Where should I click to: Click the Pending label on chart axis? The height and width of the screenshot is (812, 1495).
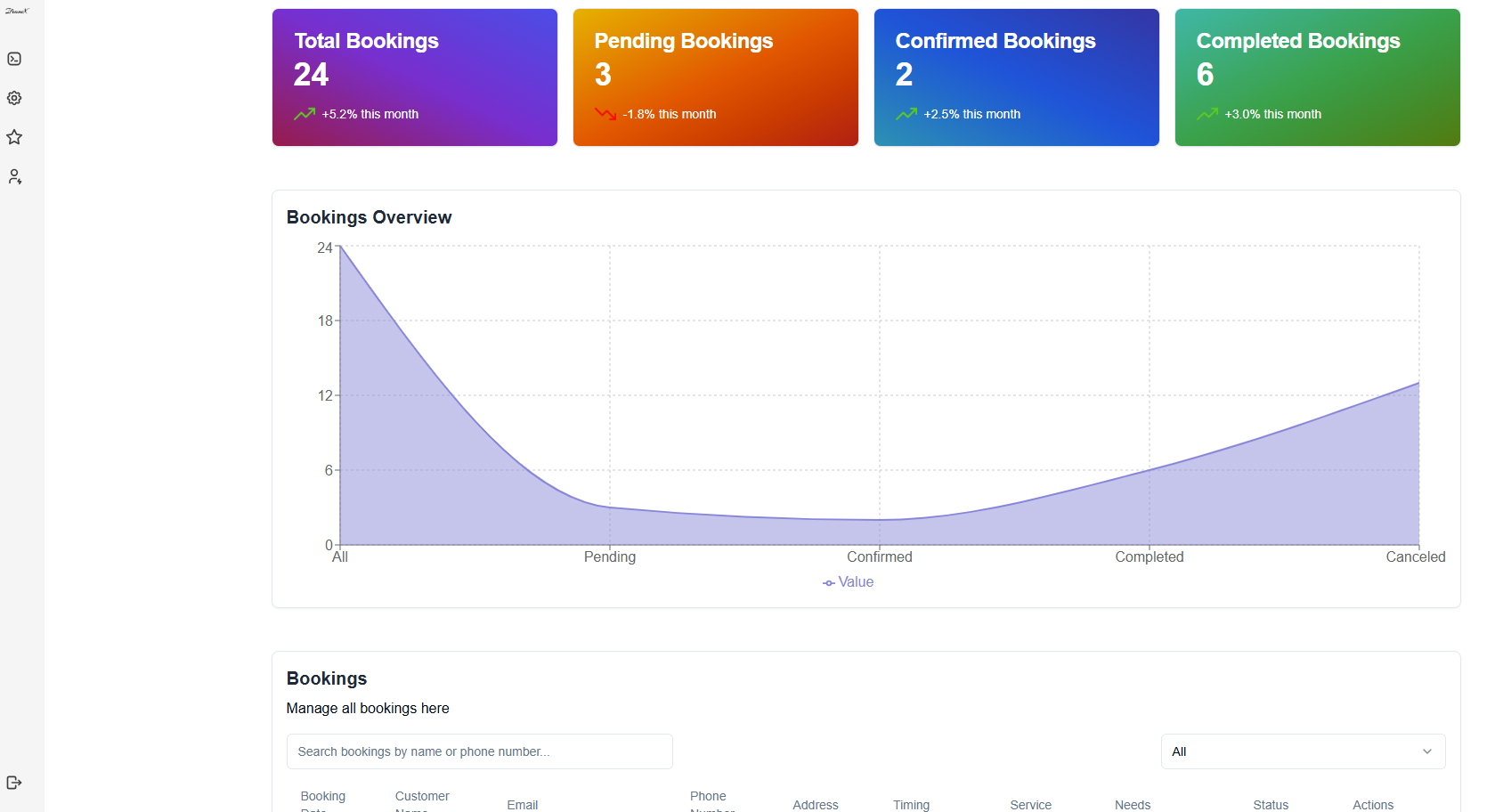(610, 557)
